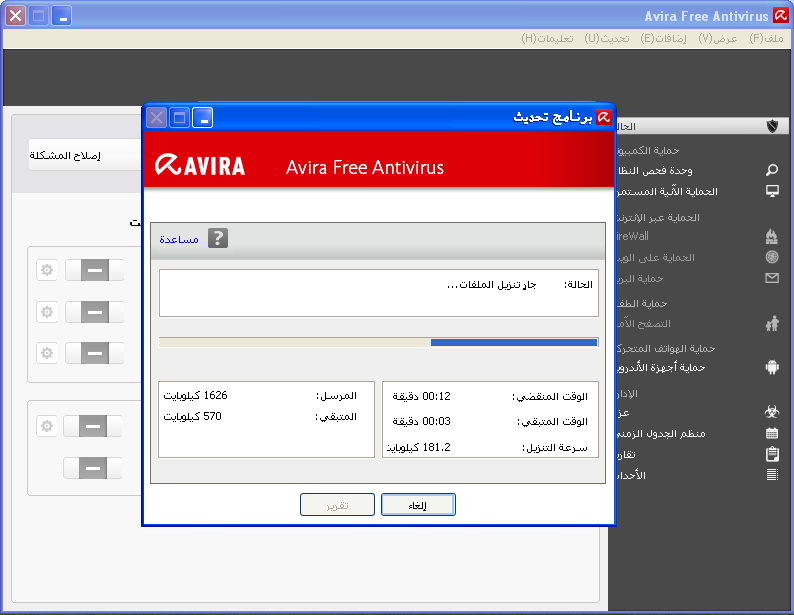794x615 pixels.
Task: Click the download progress bar
Action: (x=378, y=343)
